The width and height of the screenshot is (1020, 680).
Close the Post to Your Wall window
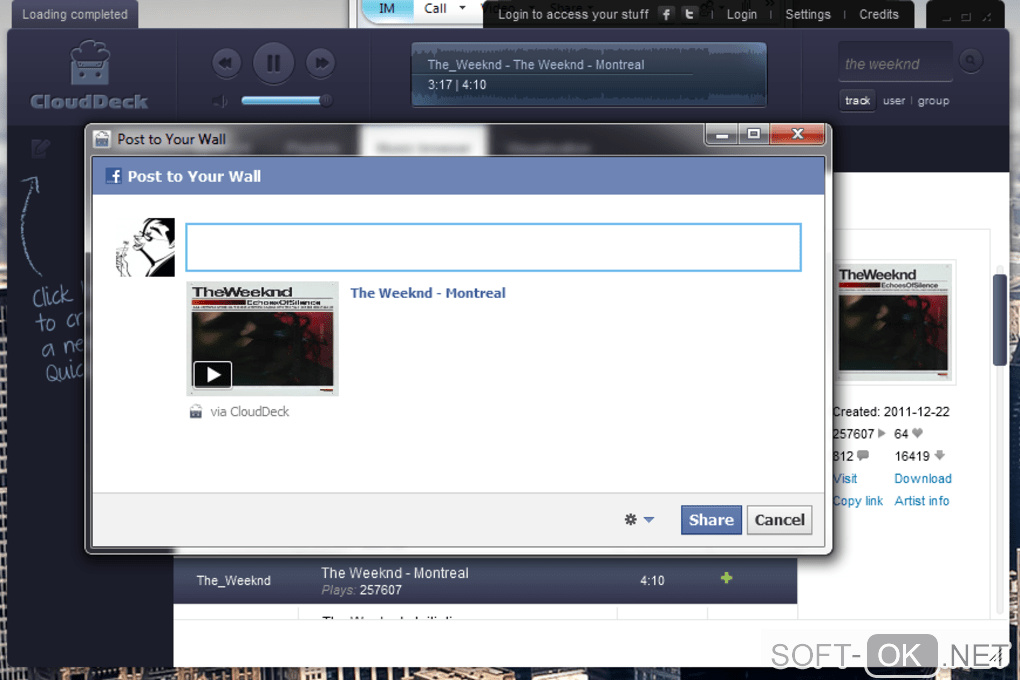pyautogui.click(x=798, y=134)
